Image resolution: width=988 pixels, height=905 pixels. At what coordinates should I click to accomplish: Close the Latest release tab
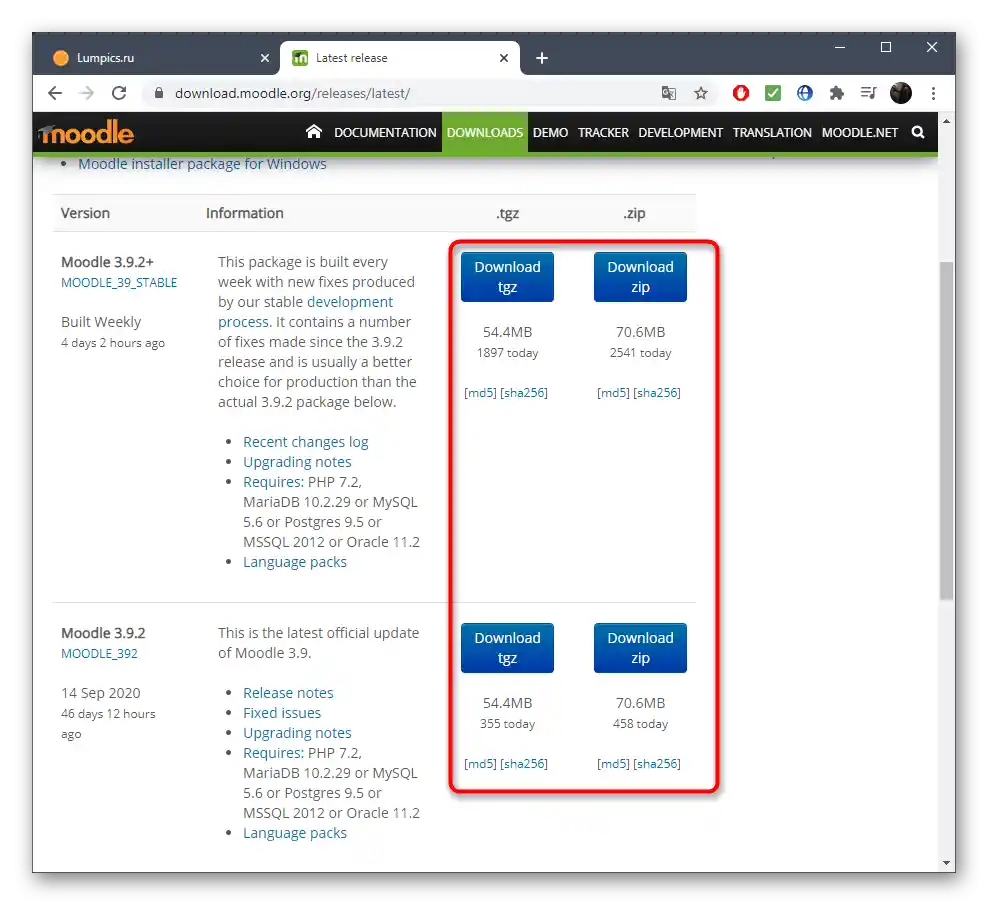504,58
